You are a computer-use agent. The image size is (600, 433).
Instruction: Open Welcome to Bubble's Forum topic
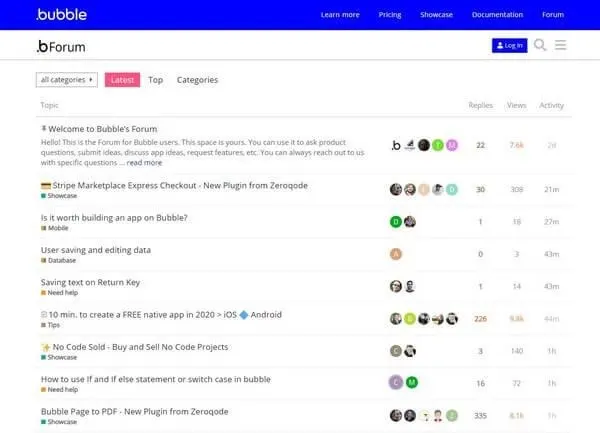[103, 129]
